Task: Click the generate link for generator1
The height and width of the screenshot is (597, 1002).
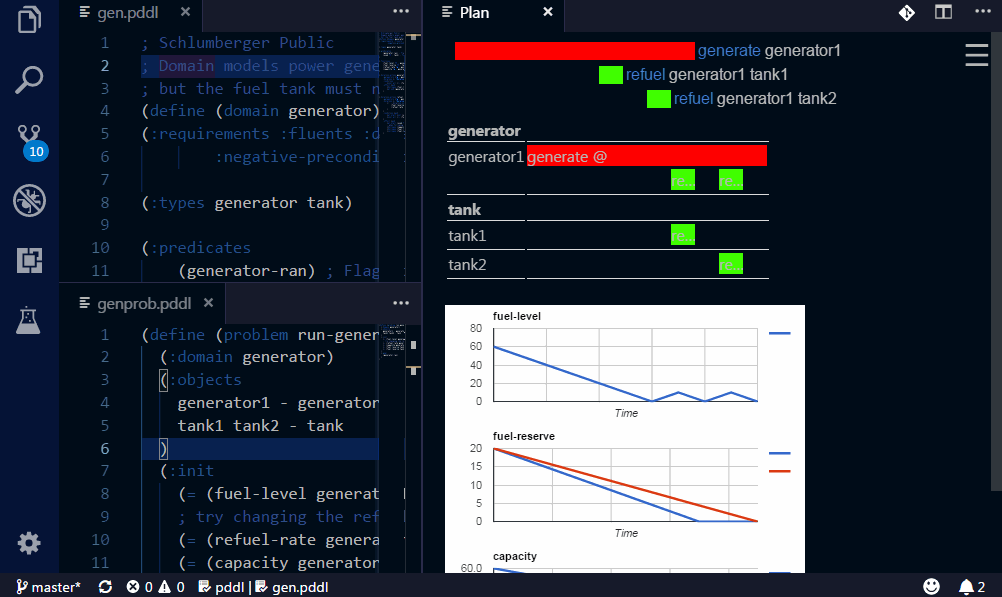Action: [x=729, y=50]
